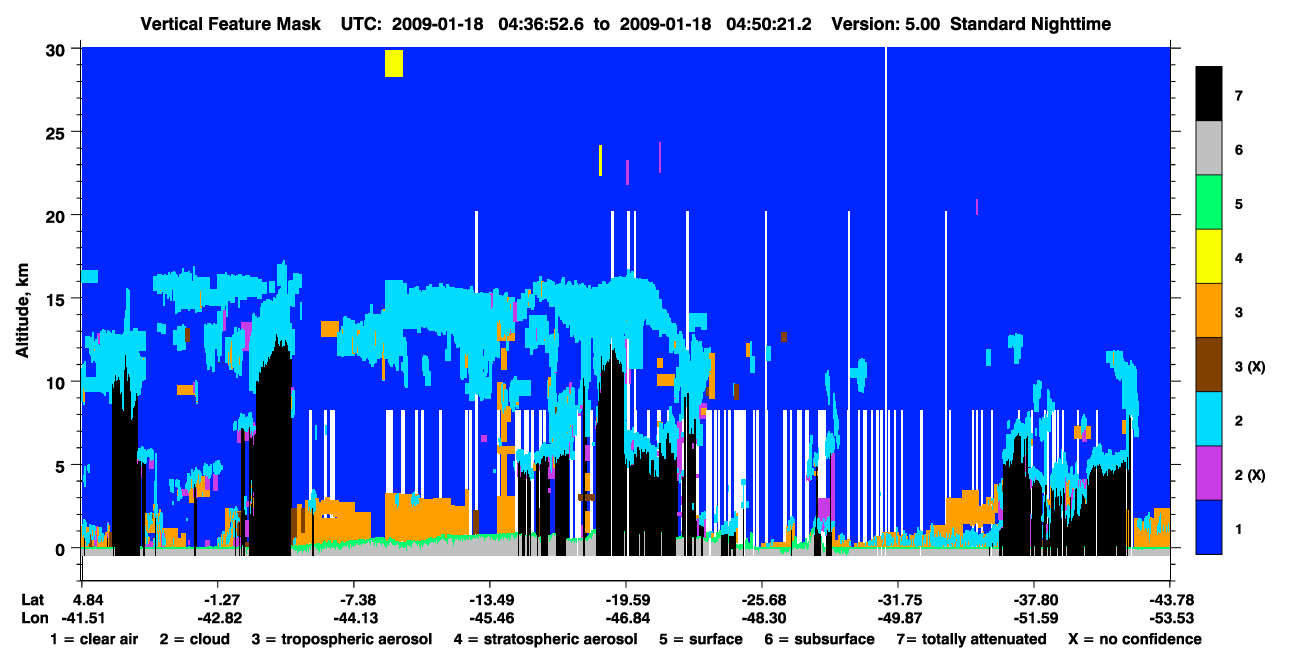Click the gray subsurface legend swatch
This screenshot has width=1300, height=667.
pos(1209,149)
